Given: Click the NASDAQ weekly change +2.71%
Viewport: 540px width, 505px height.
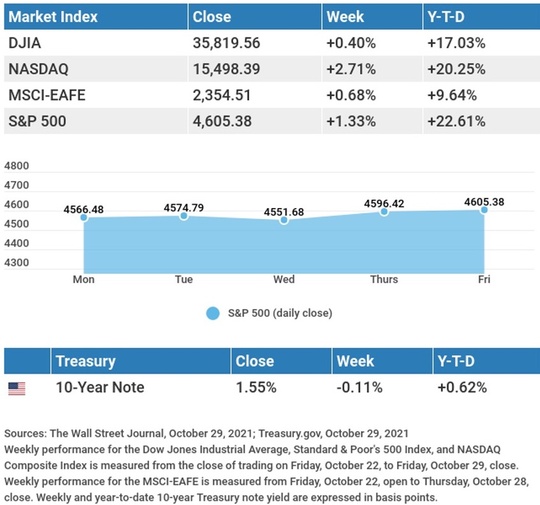Looking at the screenshot, I should [x=351, y=69].
